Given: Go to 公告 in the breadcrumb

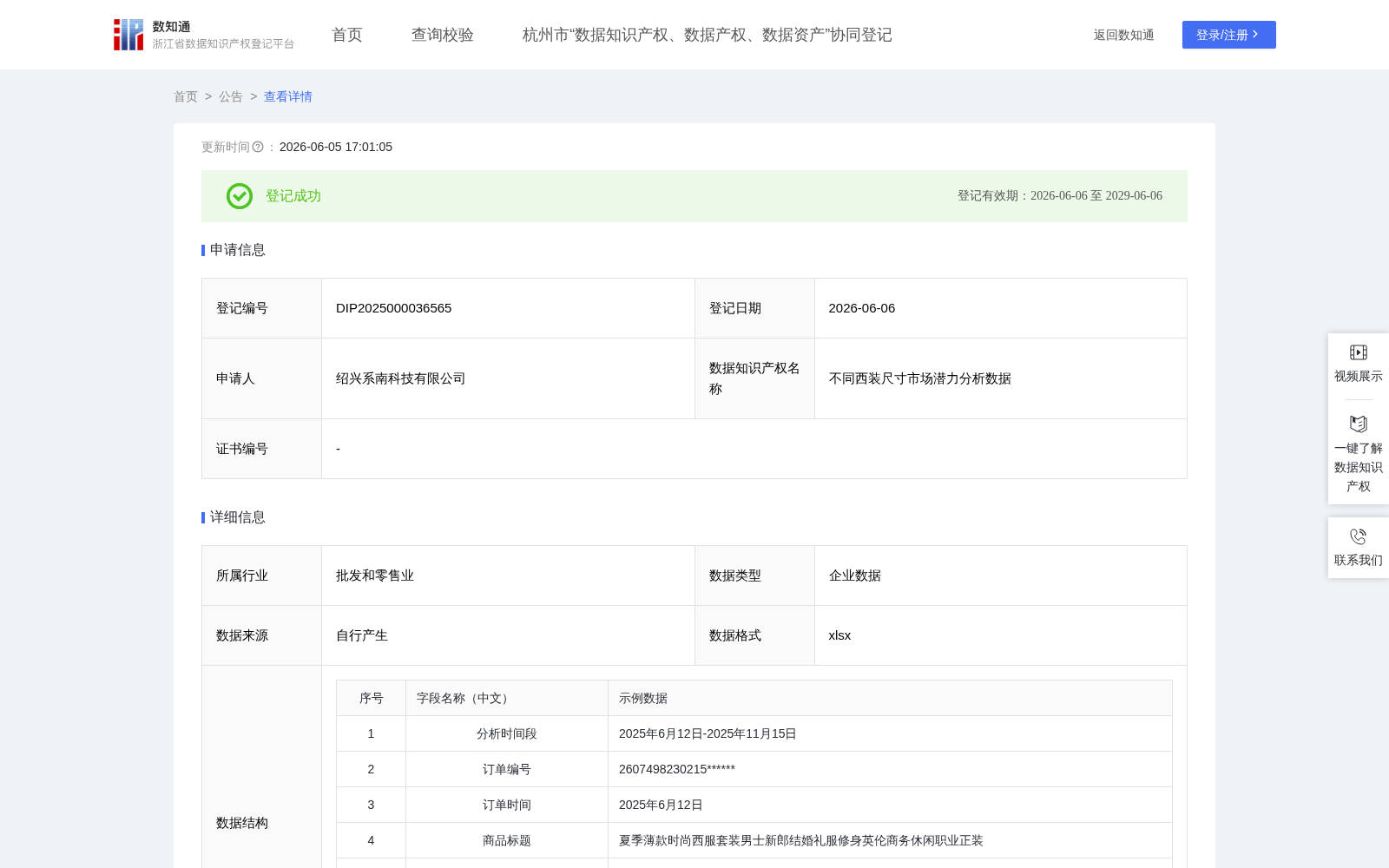Looking at the screenshot, I should pyautogui.click(x=231, y=96).
